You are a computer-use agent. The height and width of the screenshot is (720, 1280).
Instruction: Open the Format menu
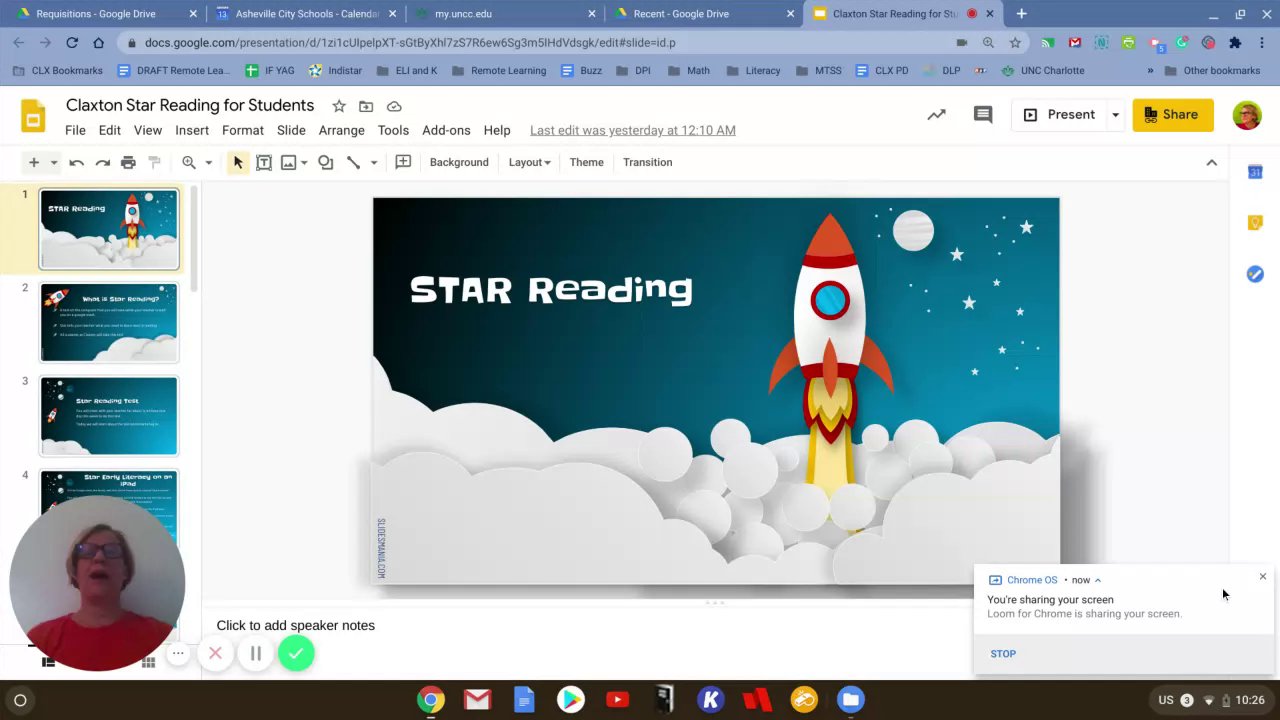243,130
